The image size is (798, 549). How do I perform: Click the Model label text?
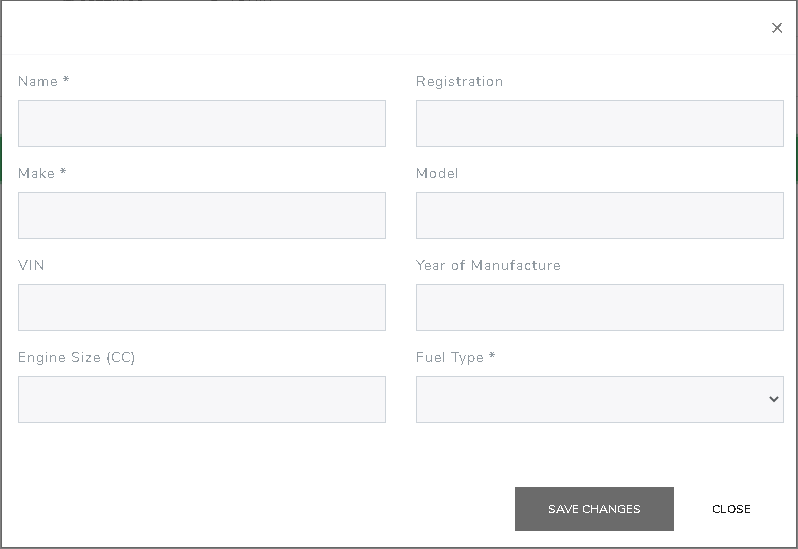point(437,174)
